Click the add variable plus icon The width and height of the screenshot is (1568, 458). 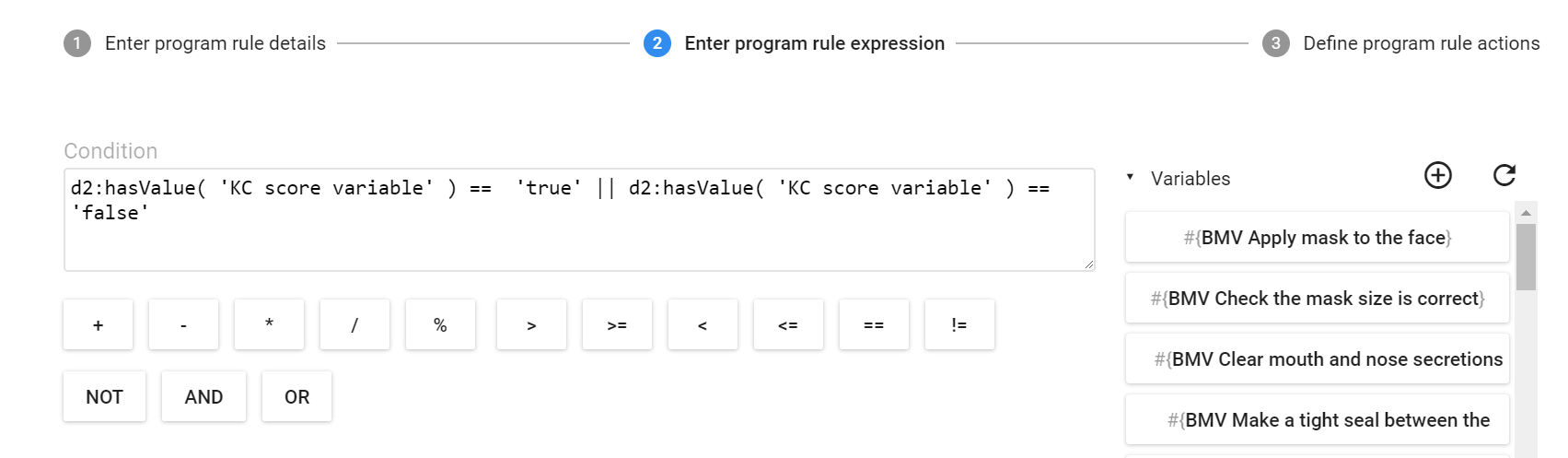coord(1437,175)
